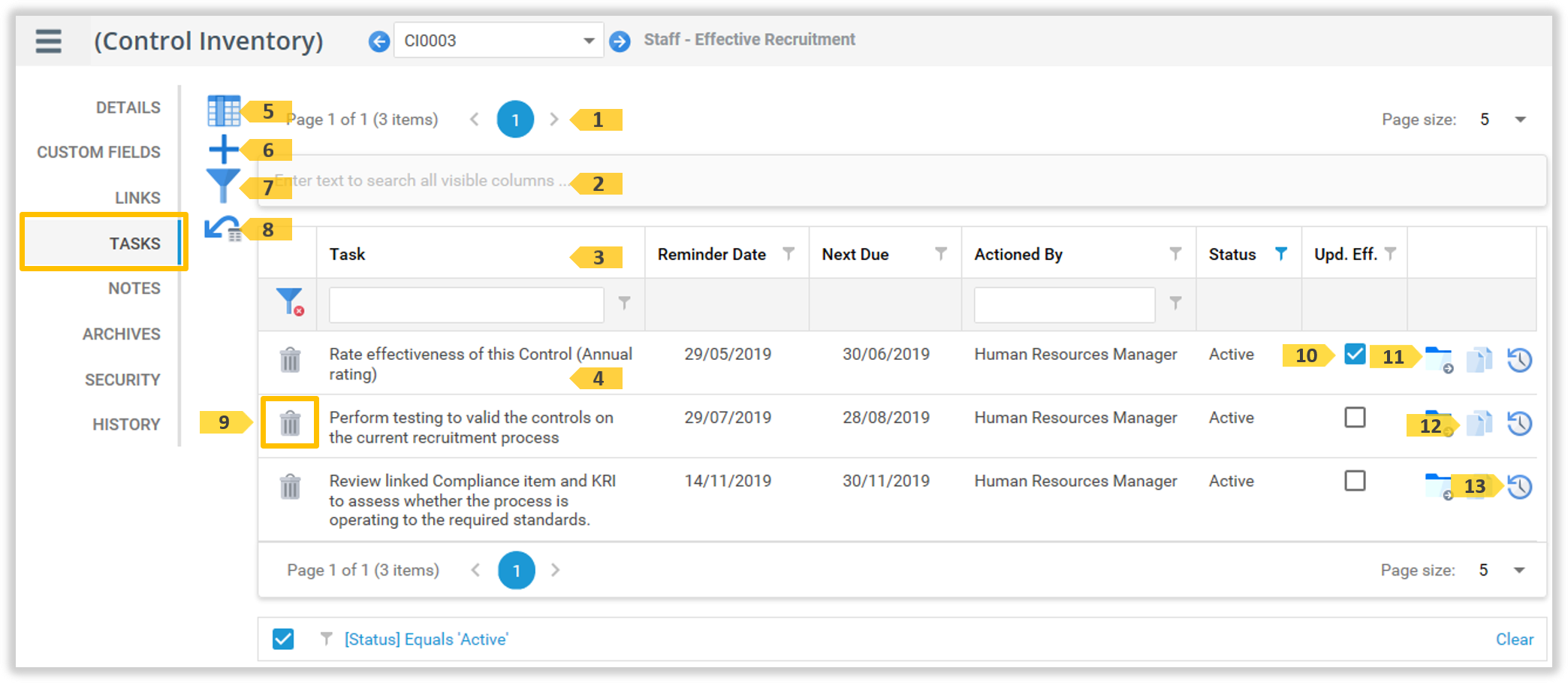This screenshot has height=683, width=1568.
Task: Click the blue filter funnel icon
Action: (222, 185)
